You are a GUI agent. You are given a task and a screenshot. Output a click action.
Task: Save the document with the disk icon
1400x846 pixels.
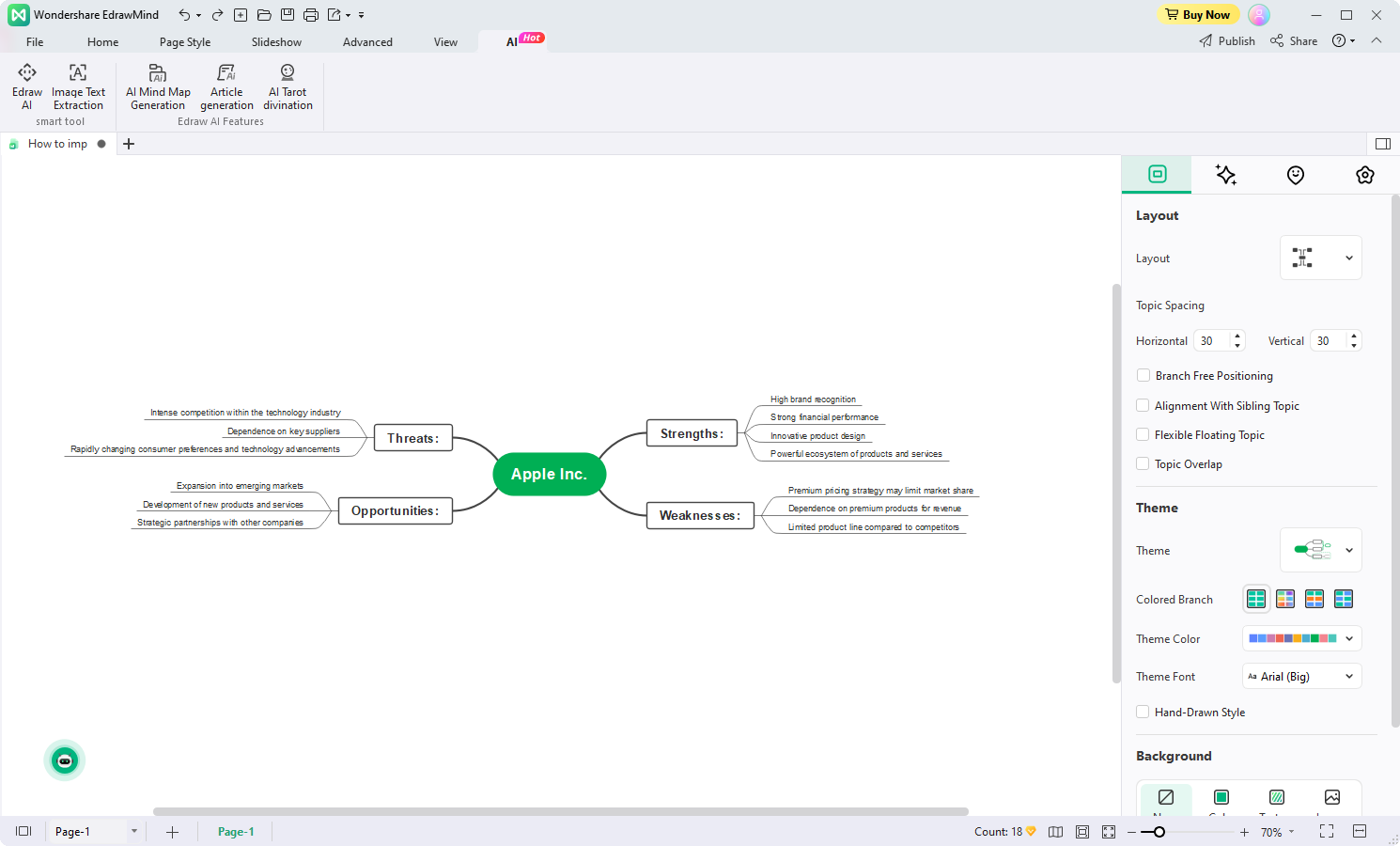click(288, 15)
